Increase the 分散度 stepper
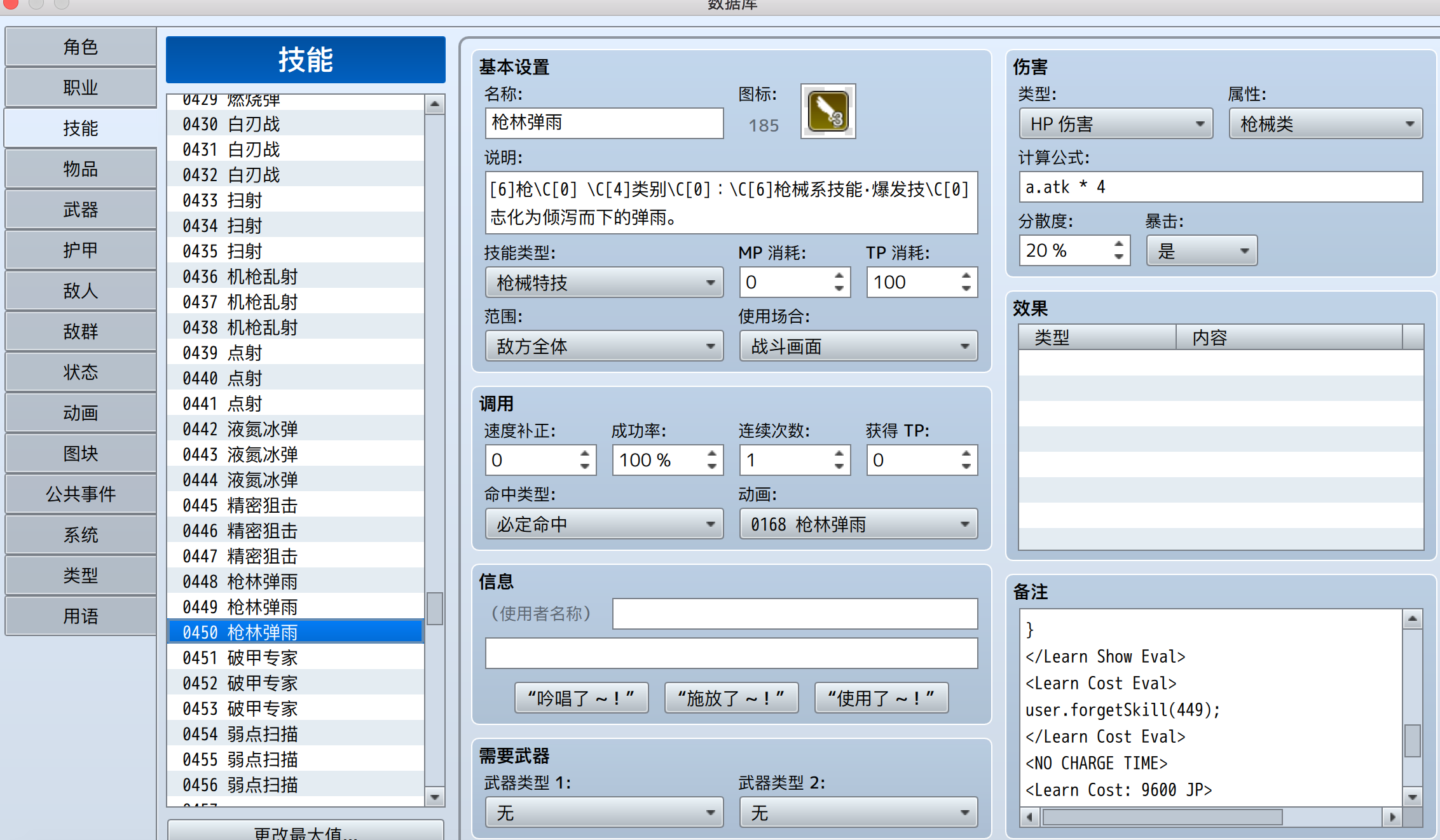This screenshot has height=840, width=1440. (1119, 244)
